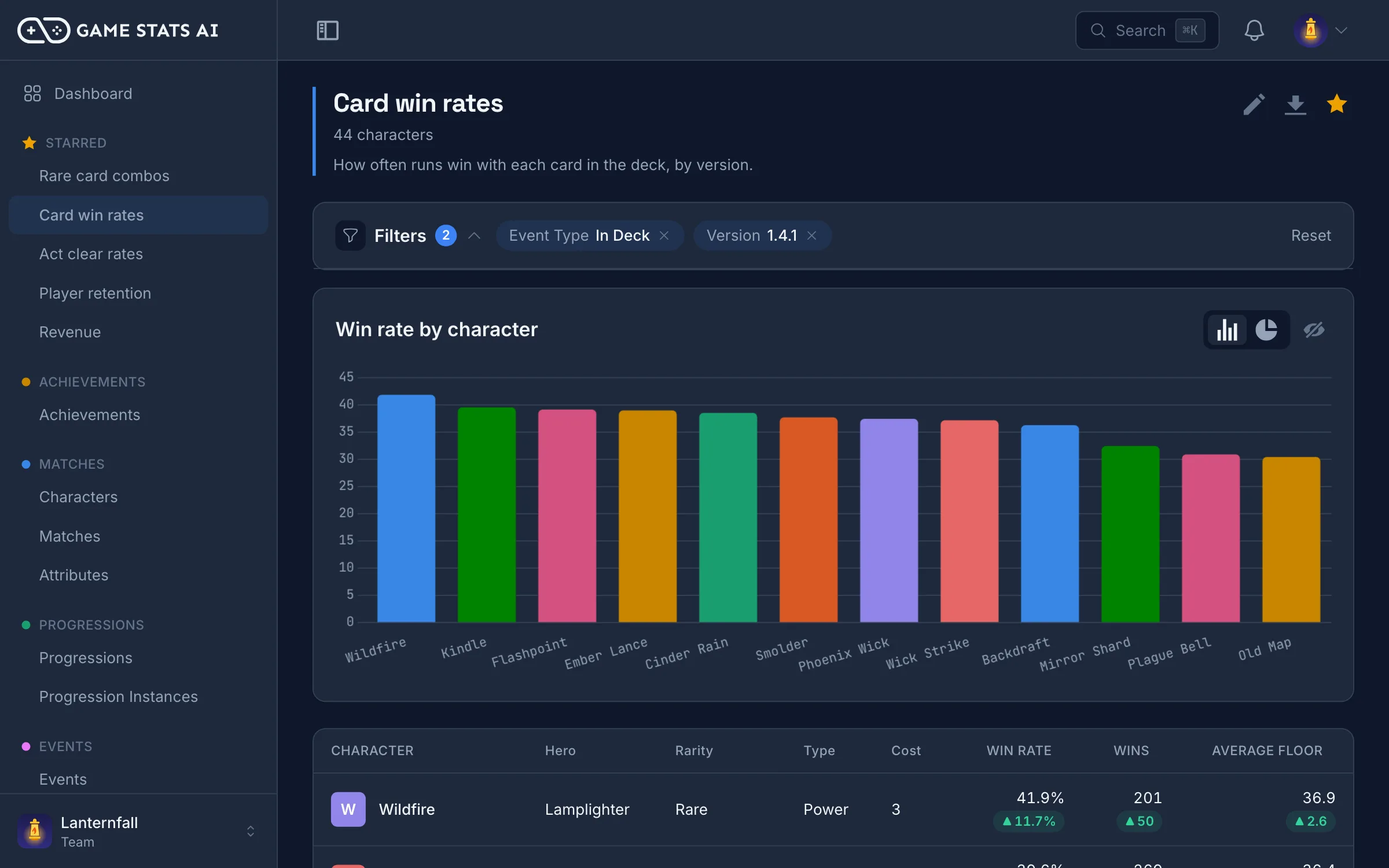Screen dimensions: 1389x868
Task: Click the Wildfire W avatar icon
Action: [x=348, y=809]
